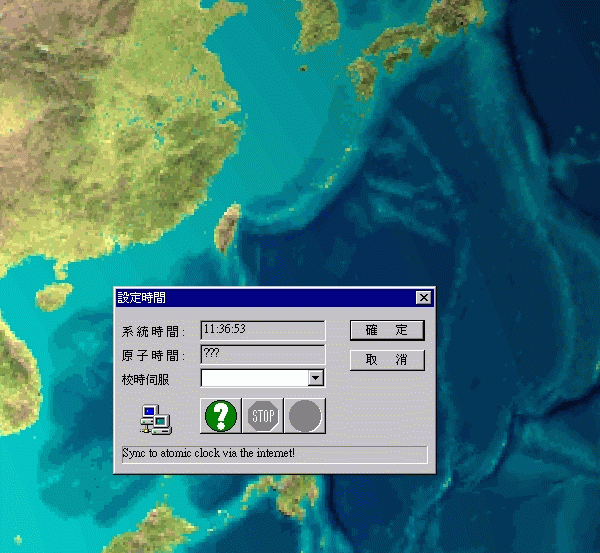This screenshot has width=600, height=553.
Task: Click inside the 校時伺服 combo box field
Action: coord(254,378)
